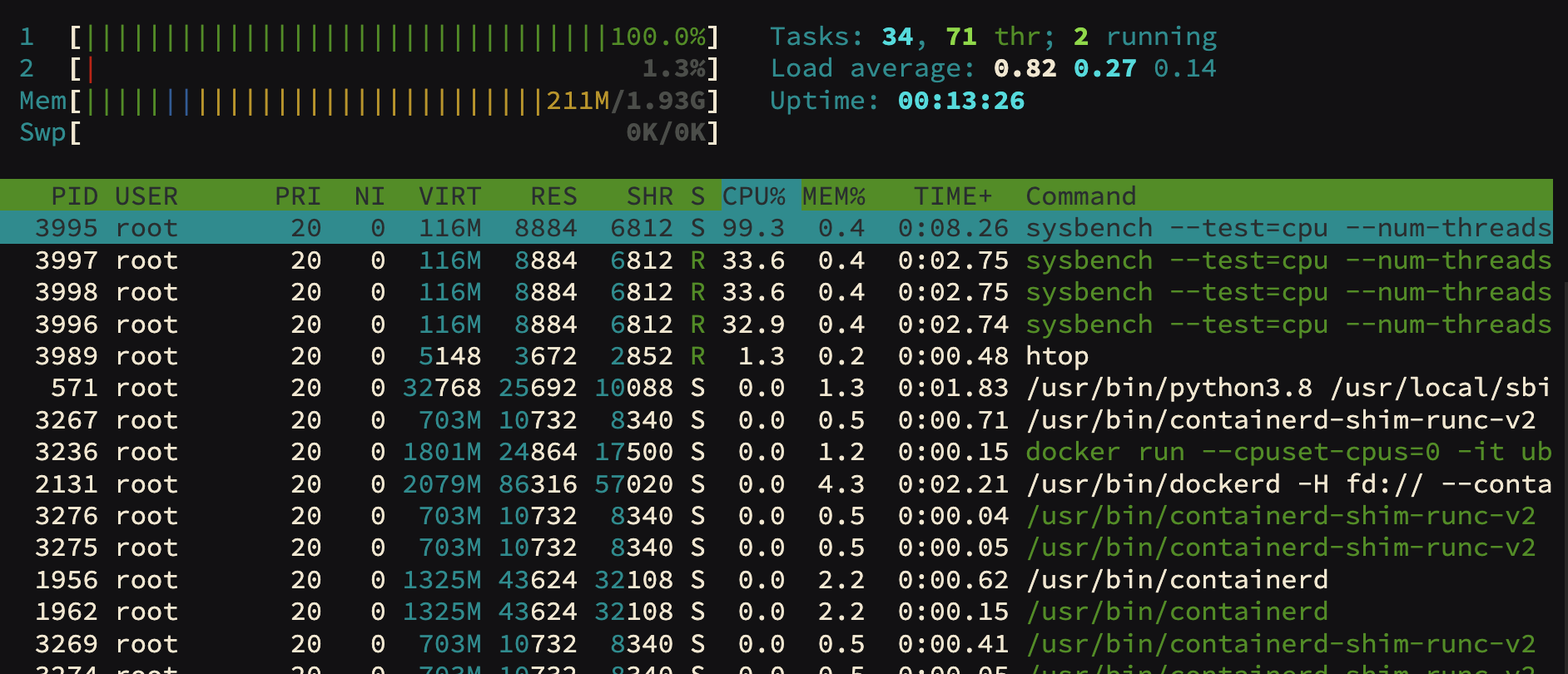
Task: Click 32.9 CPU% value for PID 3996
Action: [x=753, y=325]
